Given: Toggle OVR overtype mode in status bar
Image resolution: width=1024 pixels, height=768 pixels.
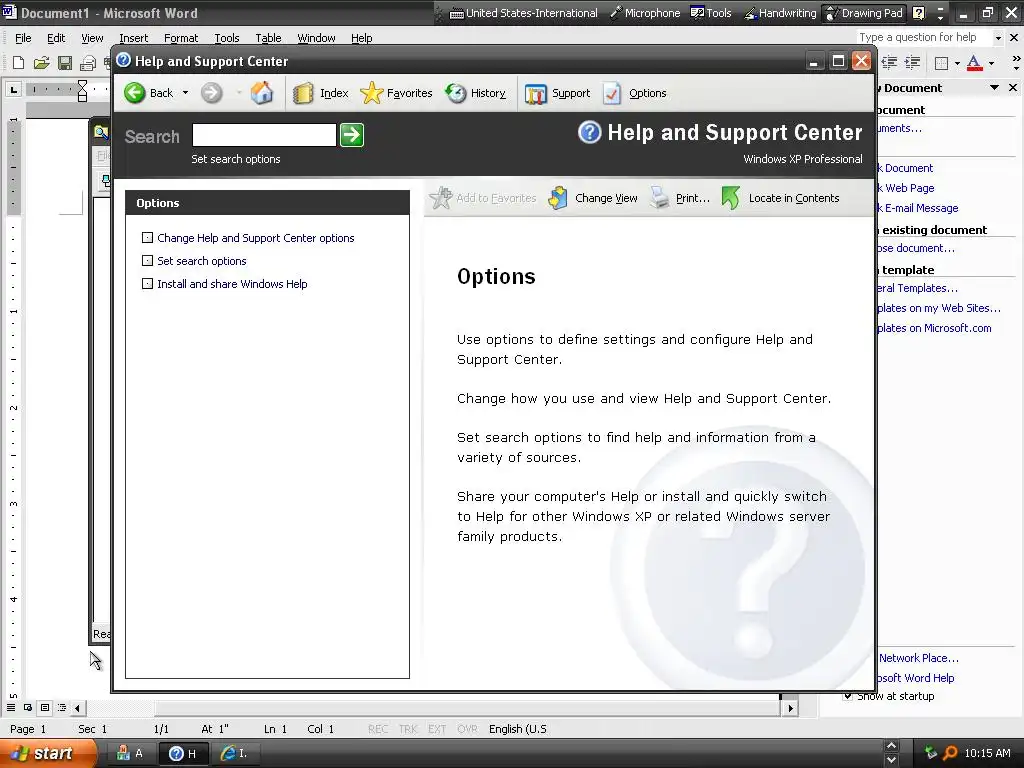Looking at the screenshot, I should [x=468, y=729].
